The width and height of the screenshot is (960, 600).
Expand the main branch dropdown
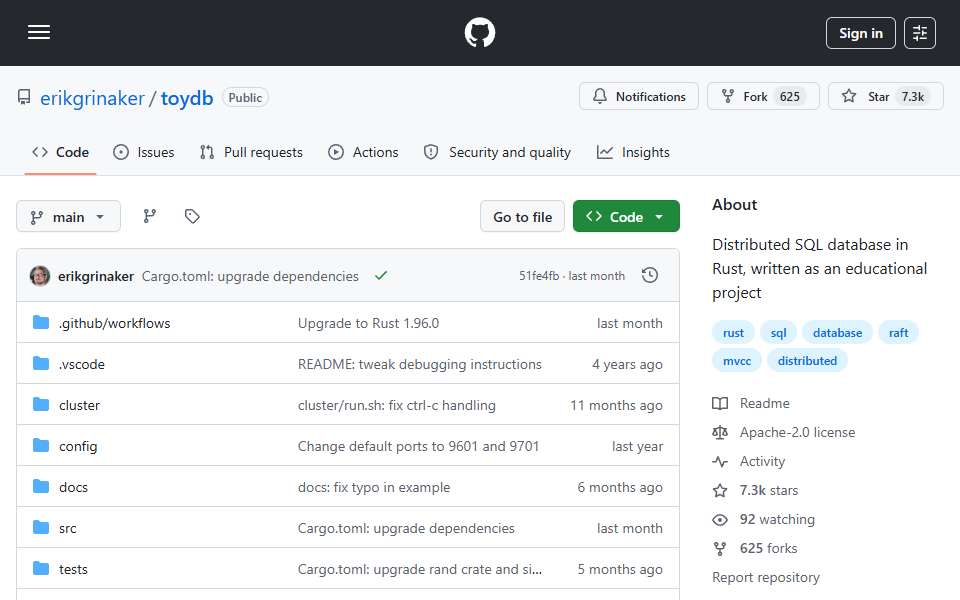(x=69, y=217)
